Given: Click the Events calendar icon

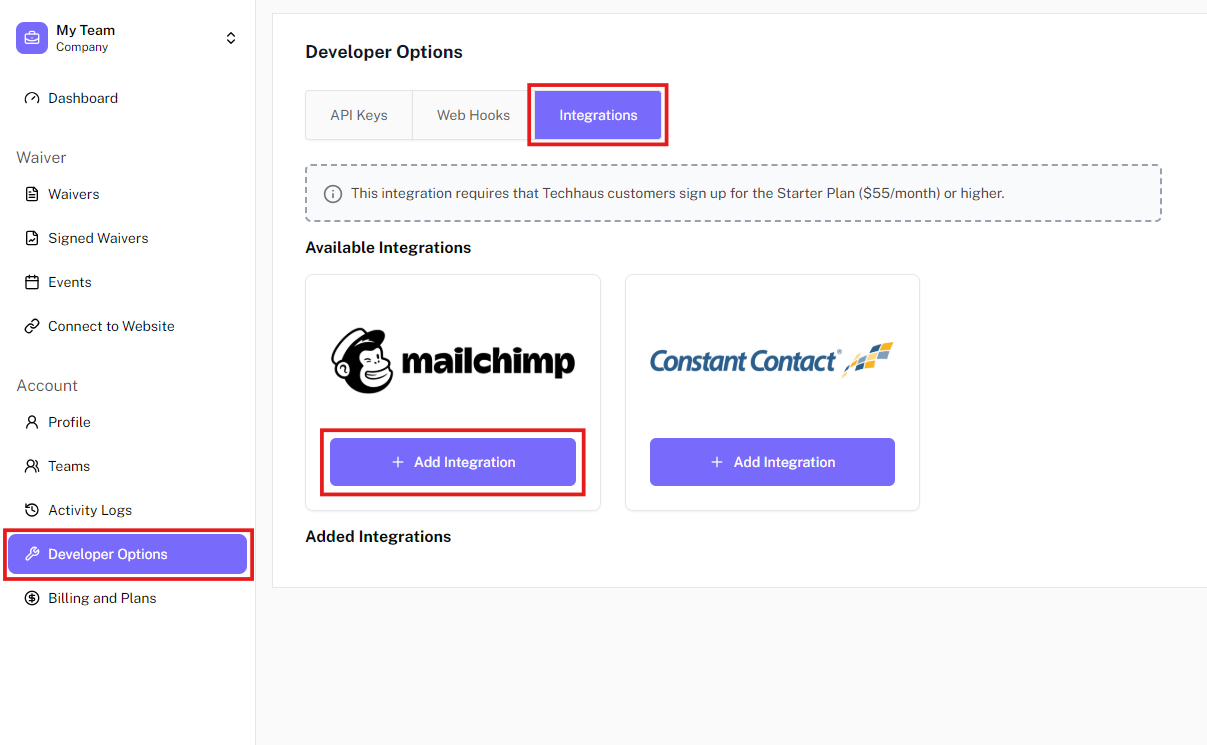Looking at the screenshot, I should tap(32, 282).
